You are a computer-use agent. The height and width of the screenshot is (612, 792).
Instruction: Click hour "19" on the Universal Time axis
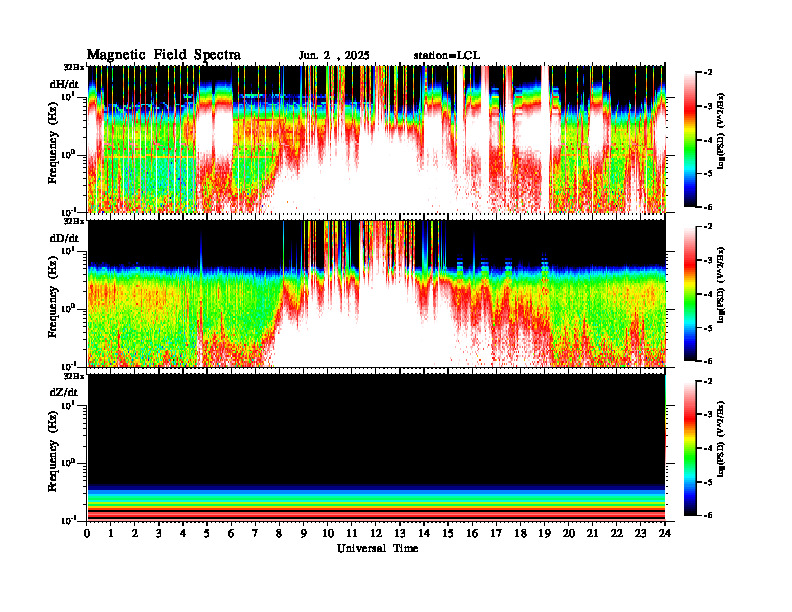point(544,534)
